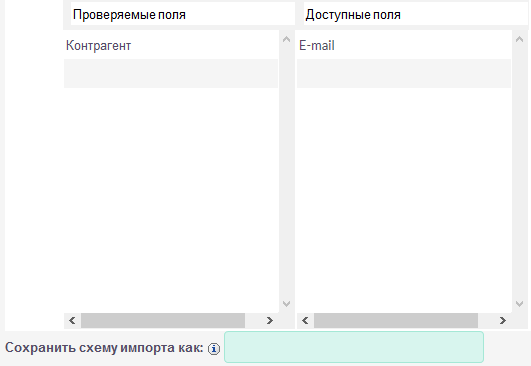Viewport: 531px width, 366px height.
Task: Click left arrow of the Контрагент list horizontal scrollbar
Action: [x=72, y=320]
